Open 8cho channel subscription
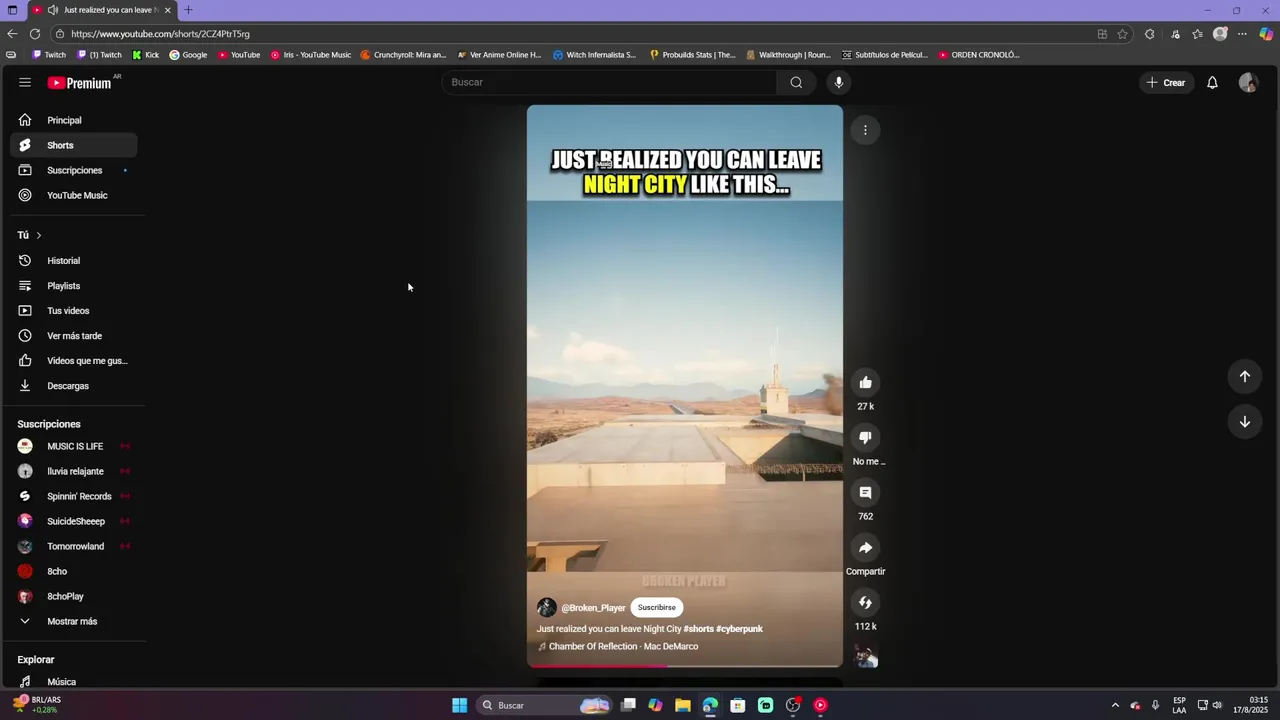The width and height of the screenshot is (1280, 720). coord(73,571)
